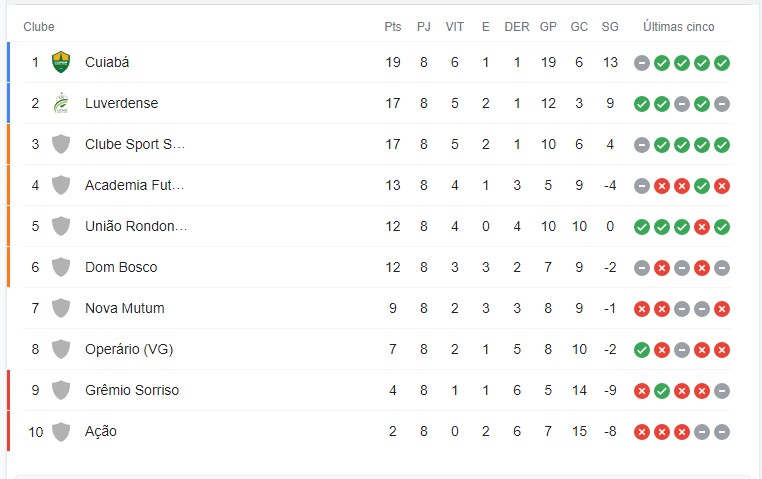
Task: Open the Cuiabá team link
Action: click(x=107, y=62)
